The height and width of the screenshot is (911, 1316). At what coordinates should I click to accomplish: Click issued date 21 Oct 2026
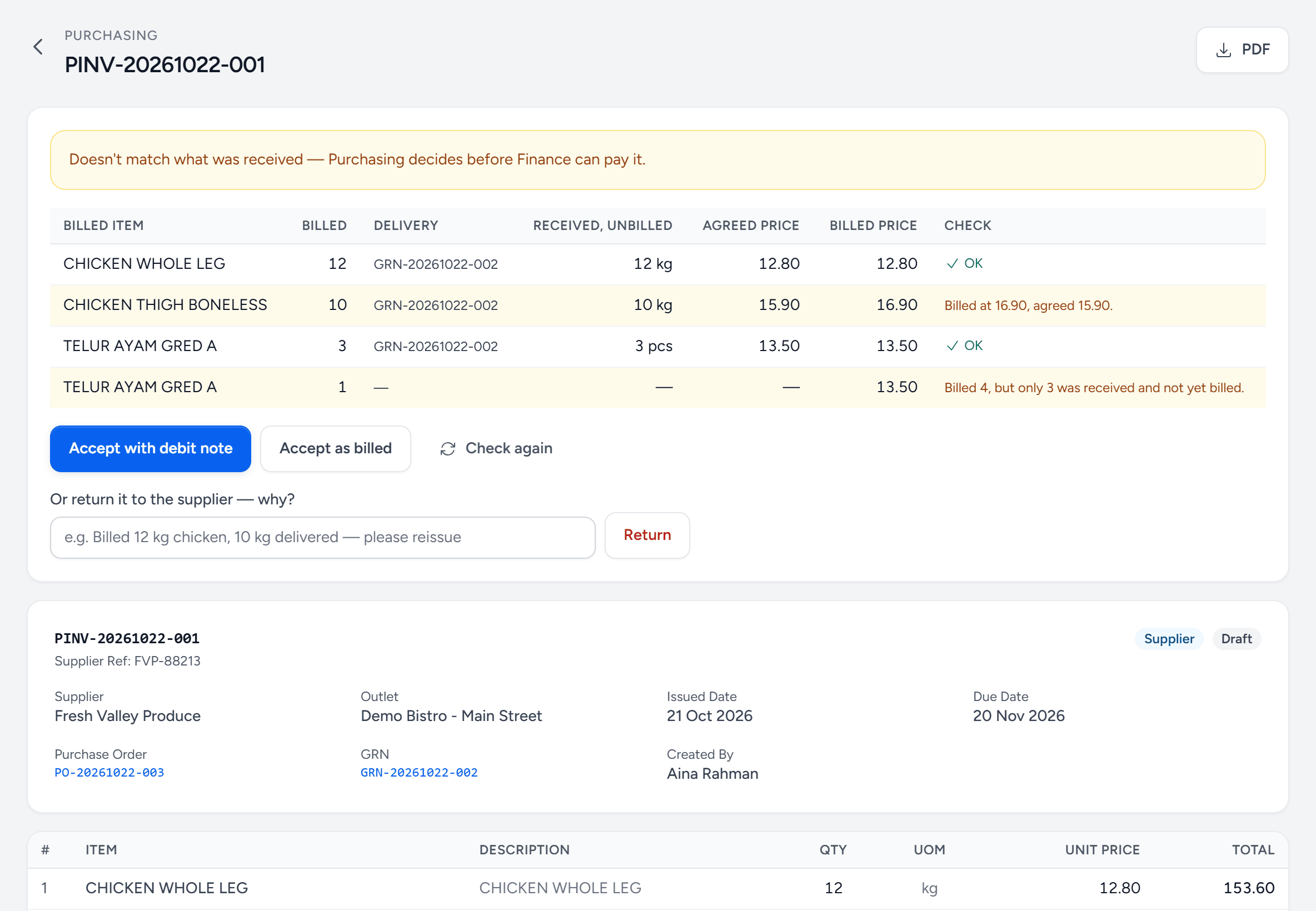[710, 716]
